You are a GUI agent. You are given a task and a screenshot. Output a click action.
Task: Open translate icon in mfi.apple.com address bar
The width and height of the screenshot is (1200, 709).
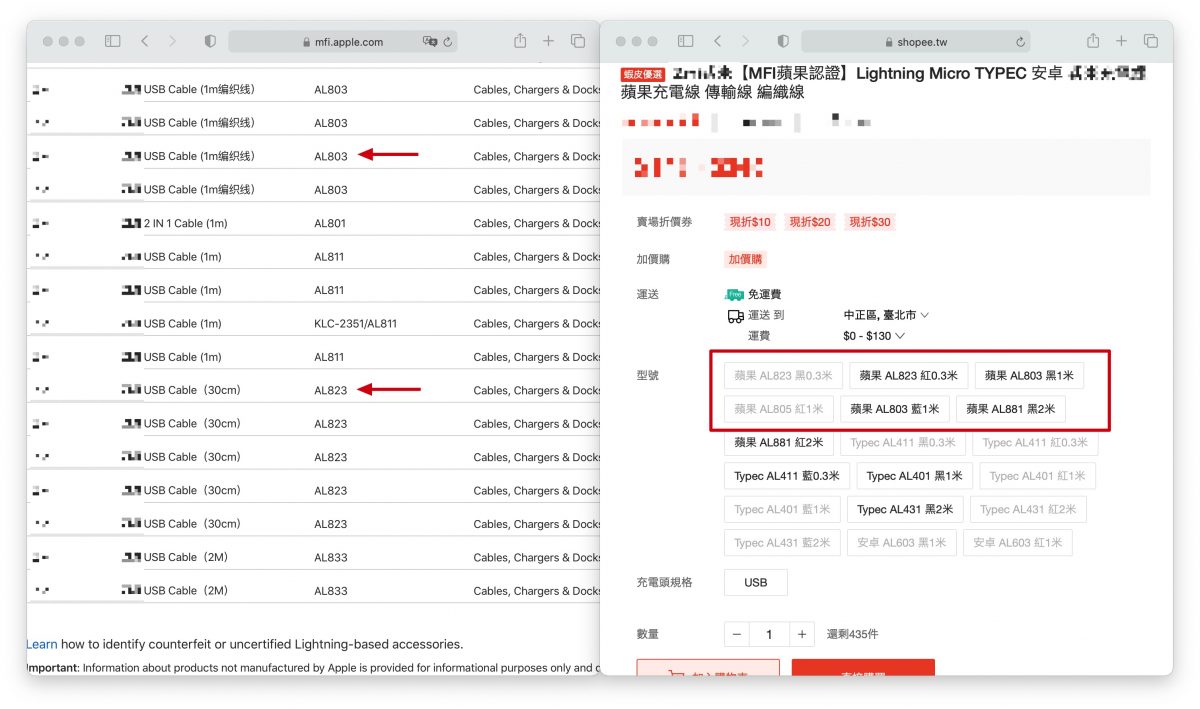tap(430, 42)
